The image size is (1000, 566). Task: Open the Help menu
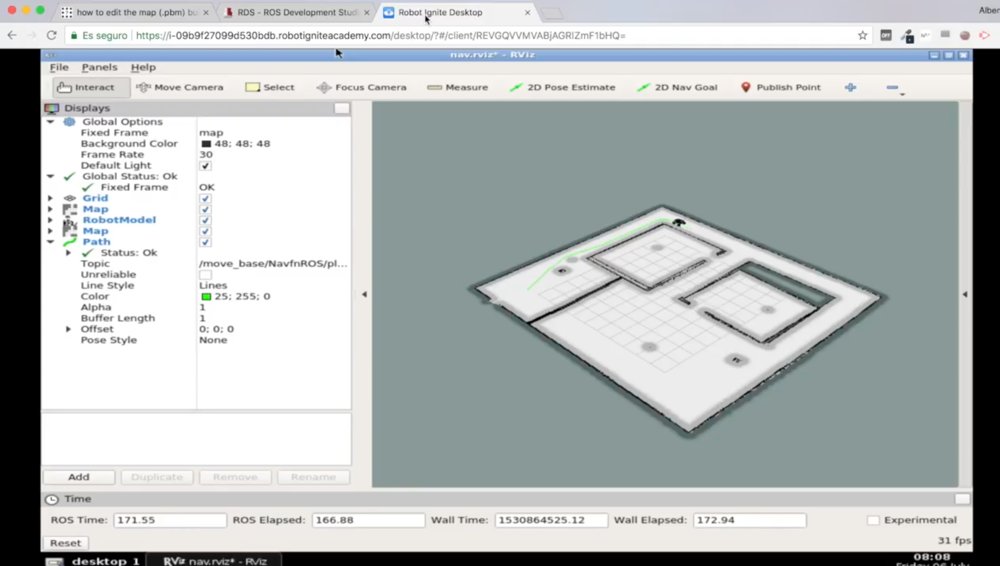(143, 67)
